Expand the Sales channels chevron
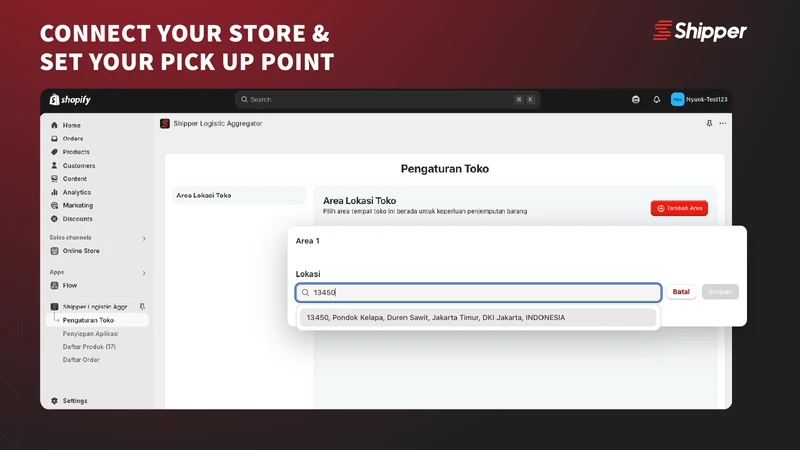This screenshot has height=450, width=800. click(144, 238)
